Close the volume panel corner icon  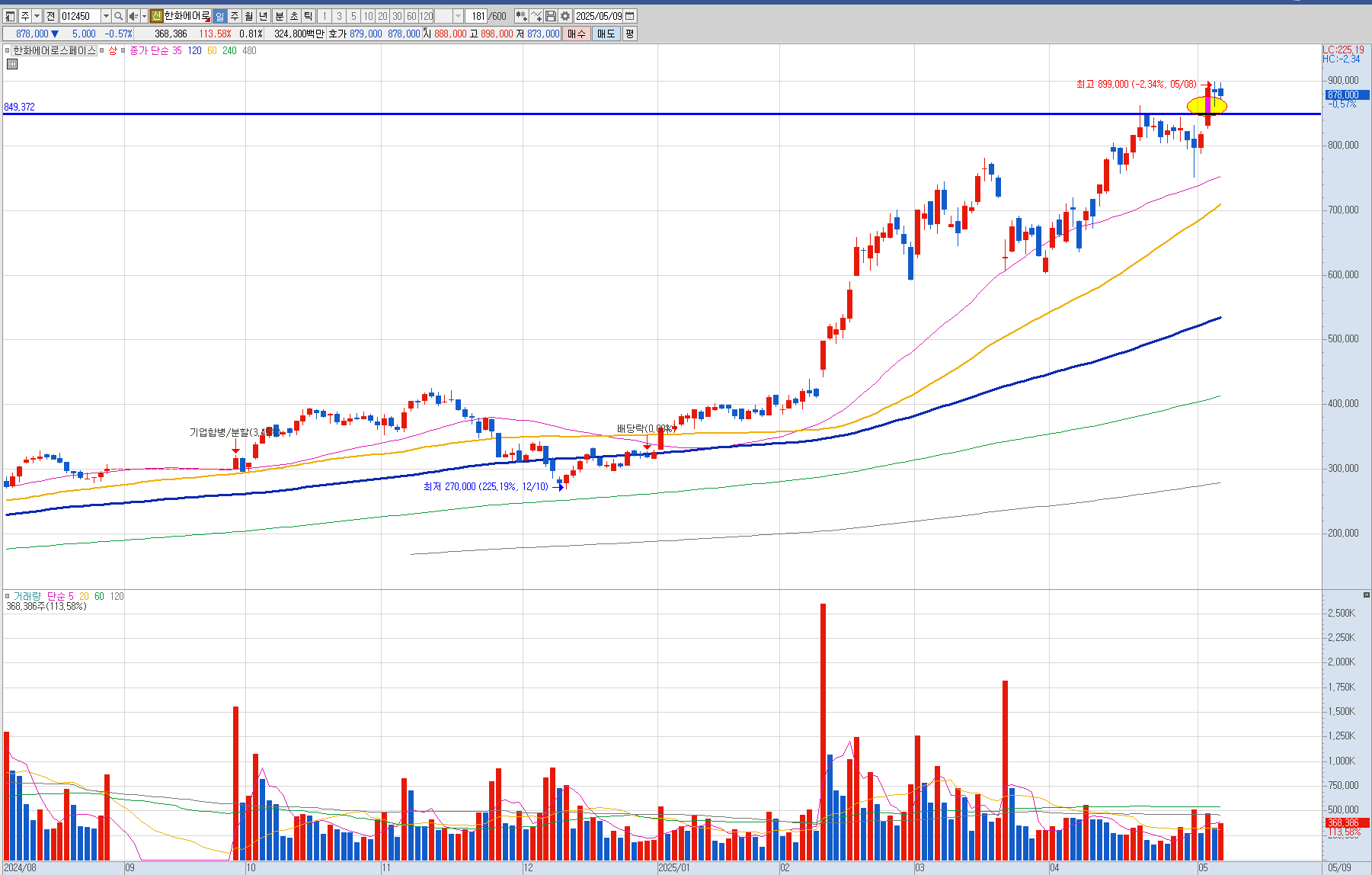tap(1366, 595)
